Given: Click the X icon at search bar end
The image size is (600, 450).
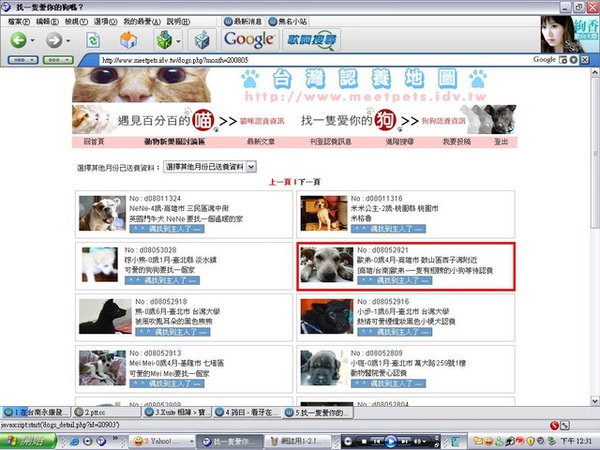Looking at the screenshot, I should [x=584, y=60].
